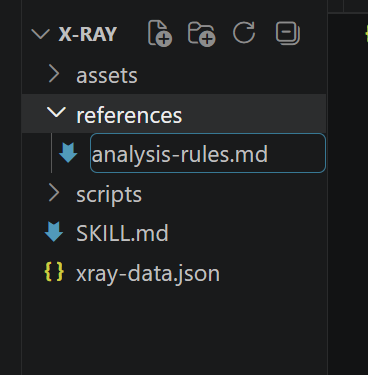Image resolution: width=368 pixels, height=375 pixels.
Task: Expand the assets folder chevron
Action: coord(54,74)
